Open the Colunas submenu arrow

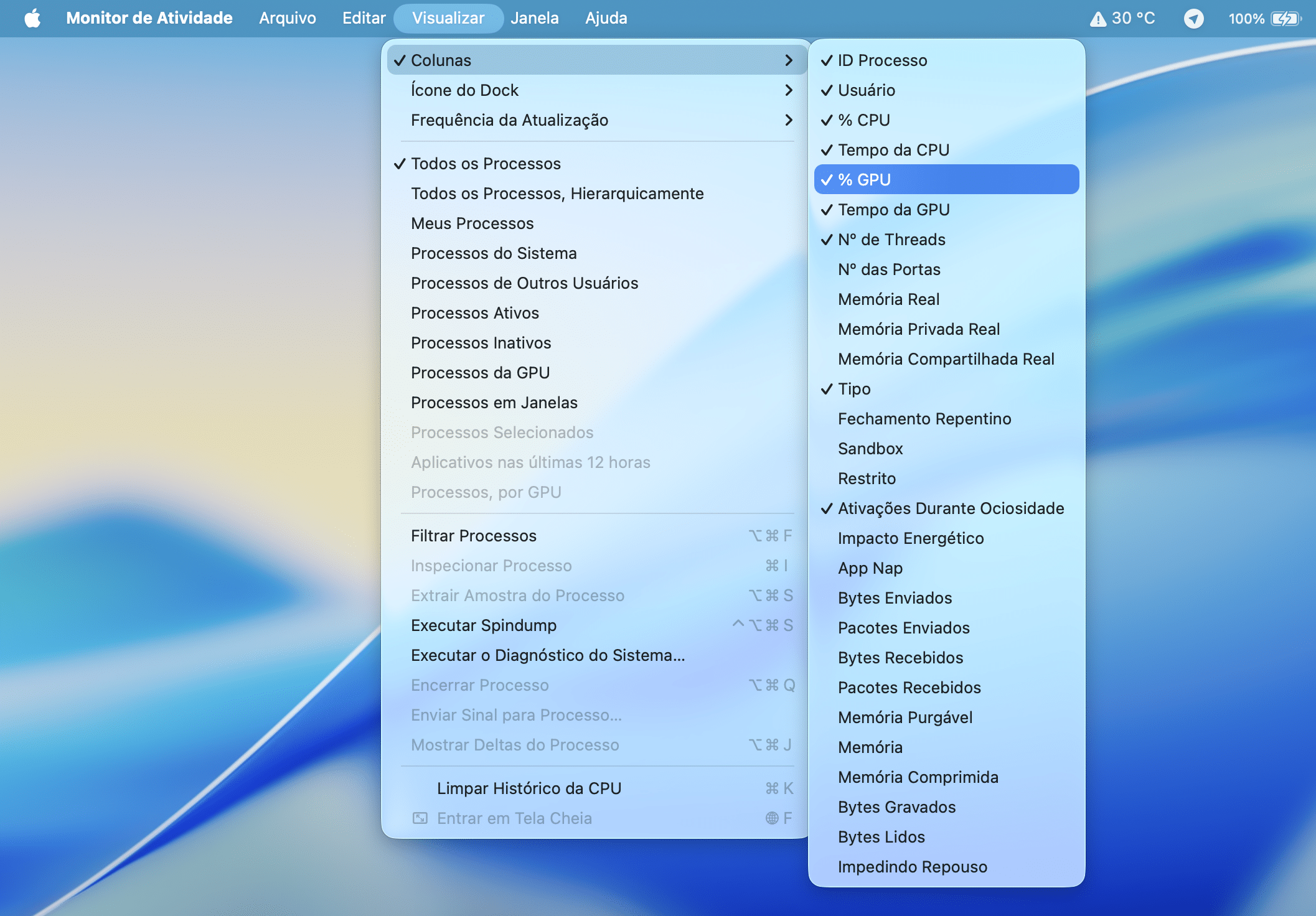tap(788, 60)
